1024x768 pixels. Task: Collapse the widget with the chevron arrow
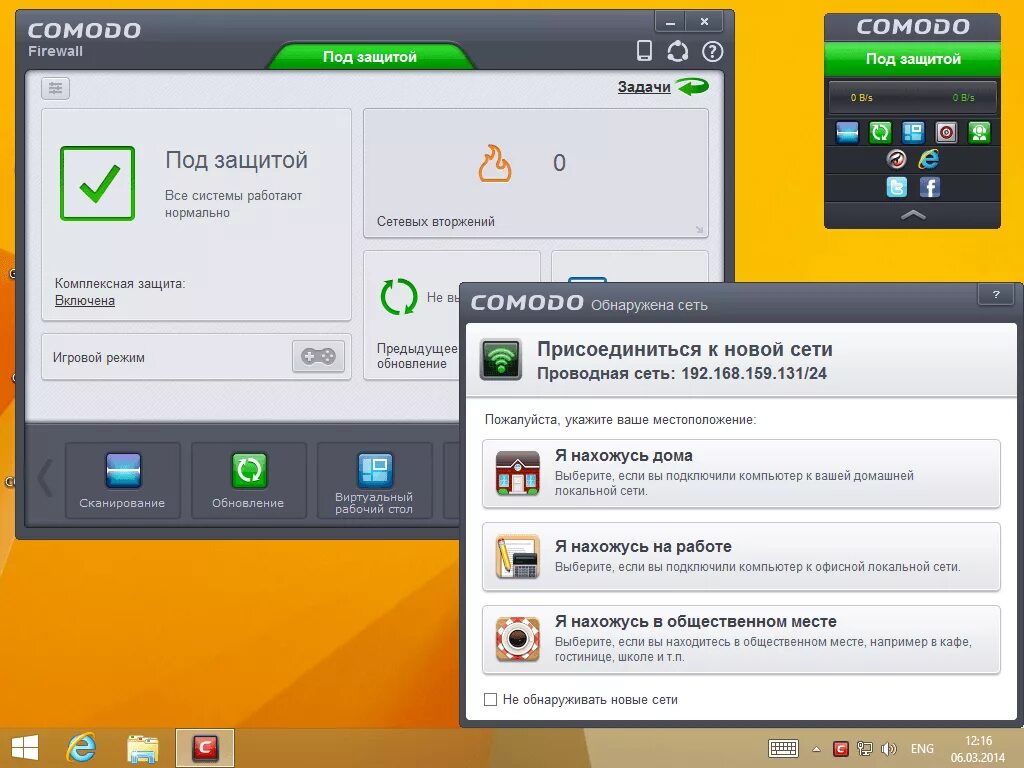(913, 215)
